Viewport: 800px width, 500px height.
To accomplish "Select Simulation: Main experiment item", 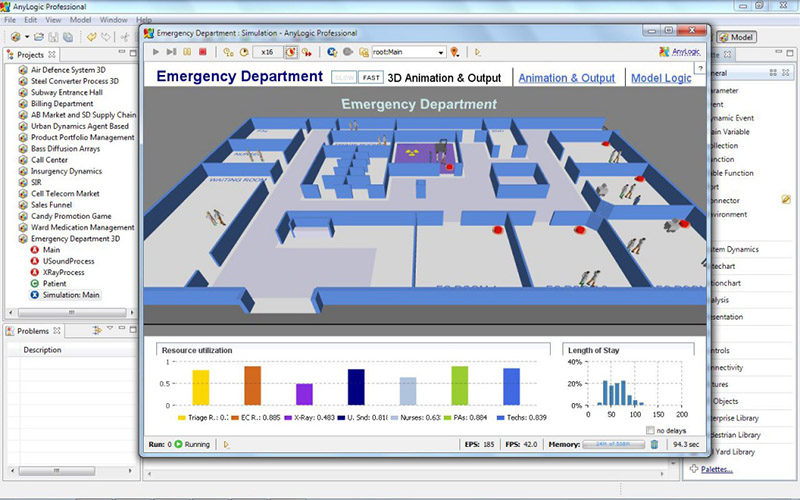I will (x=70, y=295).
